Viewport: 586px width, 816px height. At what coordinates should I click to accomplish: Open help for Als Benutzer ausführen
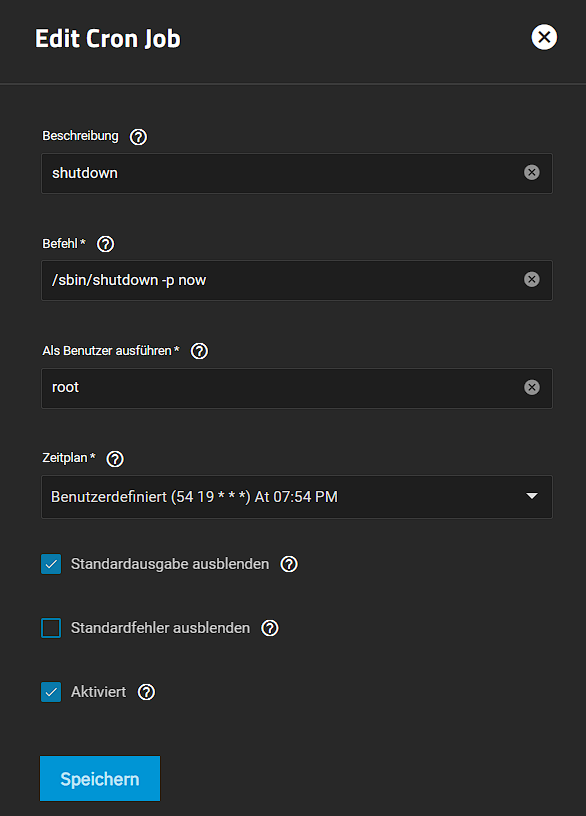click(x=199, y=351)
